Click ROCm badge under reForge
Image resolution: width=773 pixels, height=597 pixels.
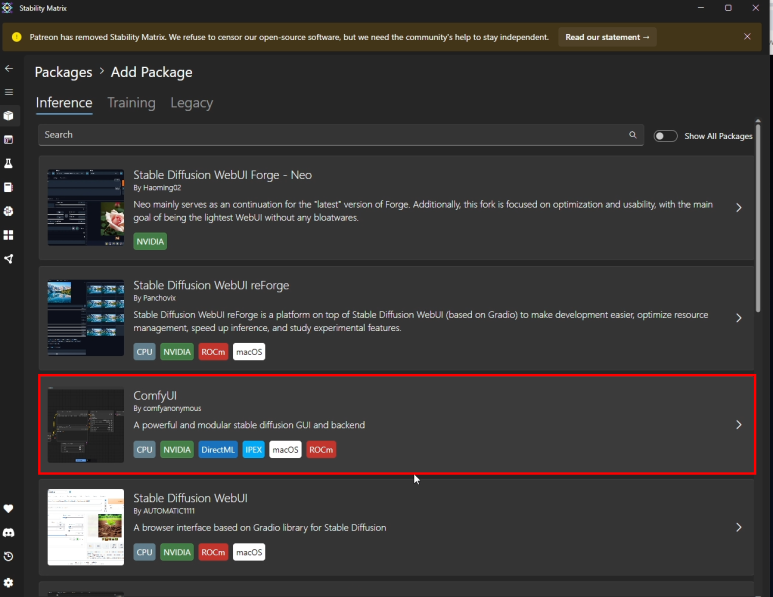pyautogui.click(x=213, y=352)
